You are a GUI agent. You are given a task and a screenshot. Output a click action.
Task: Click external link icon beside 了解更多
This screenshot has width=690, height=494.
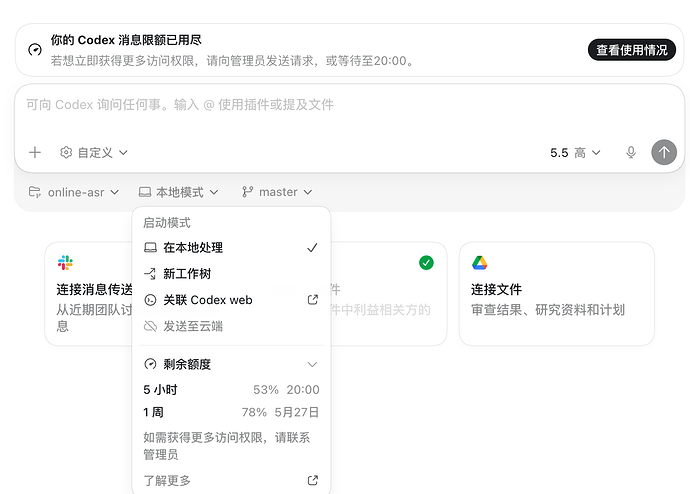coord(312,480)
